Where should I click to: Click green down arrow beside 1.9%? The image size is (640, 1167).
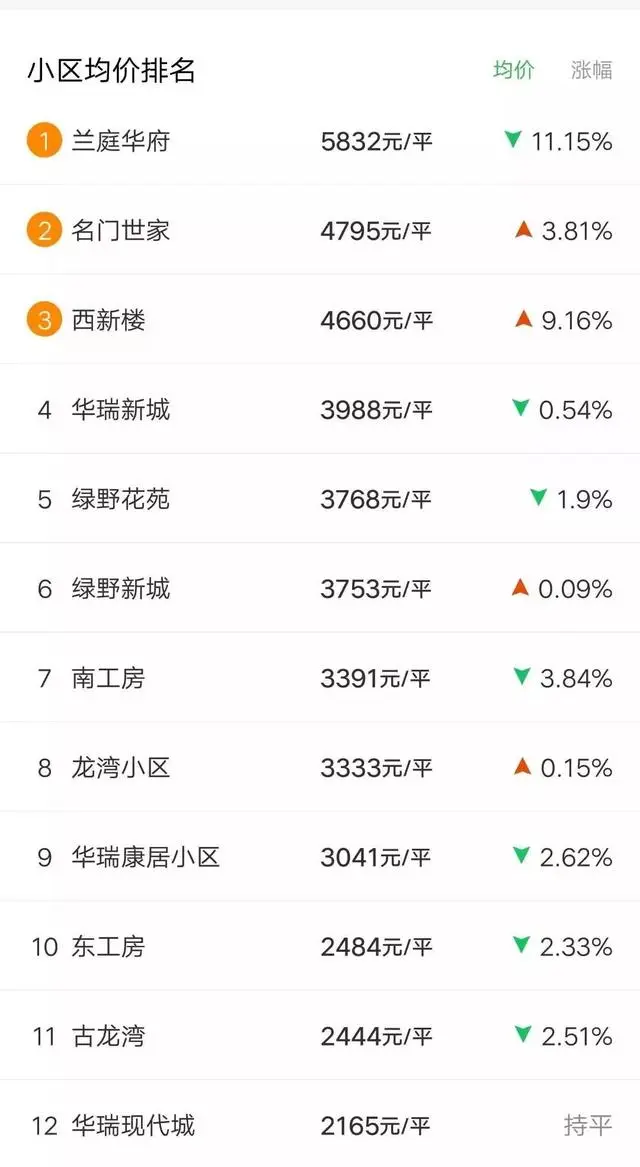click(538, 497)
